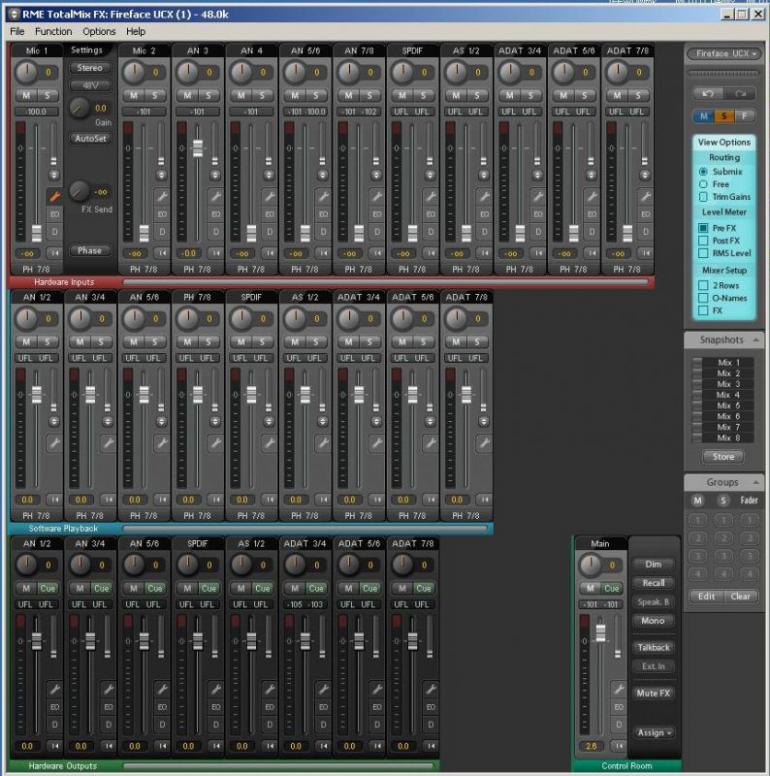The width and height of the screenshot is (770, 776).
Task: Click the Store snapshot button
Action: 723,457
